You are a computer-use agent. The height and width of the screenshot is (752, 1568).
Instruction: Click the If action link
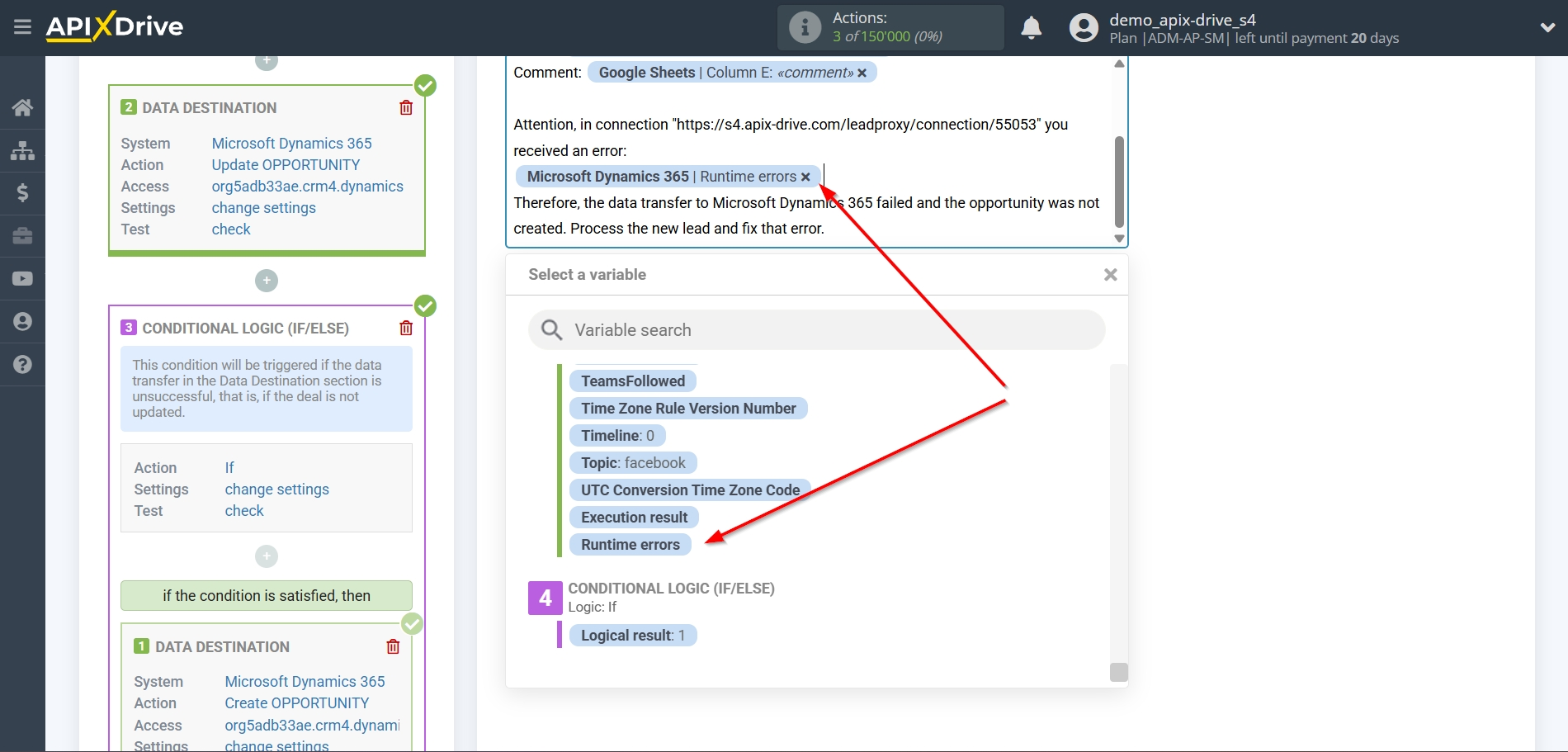click(229, 468)
